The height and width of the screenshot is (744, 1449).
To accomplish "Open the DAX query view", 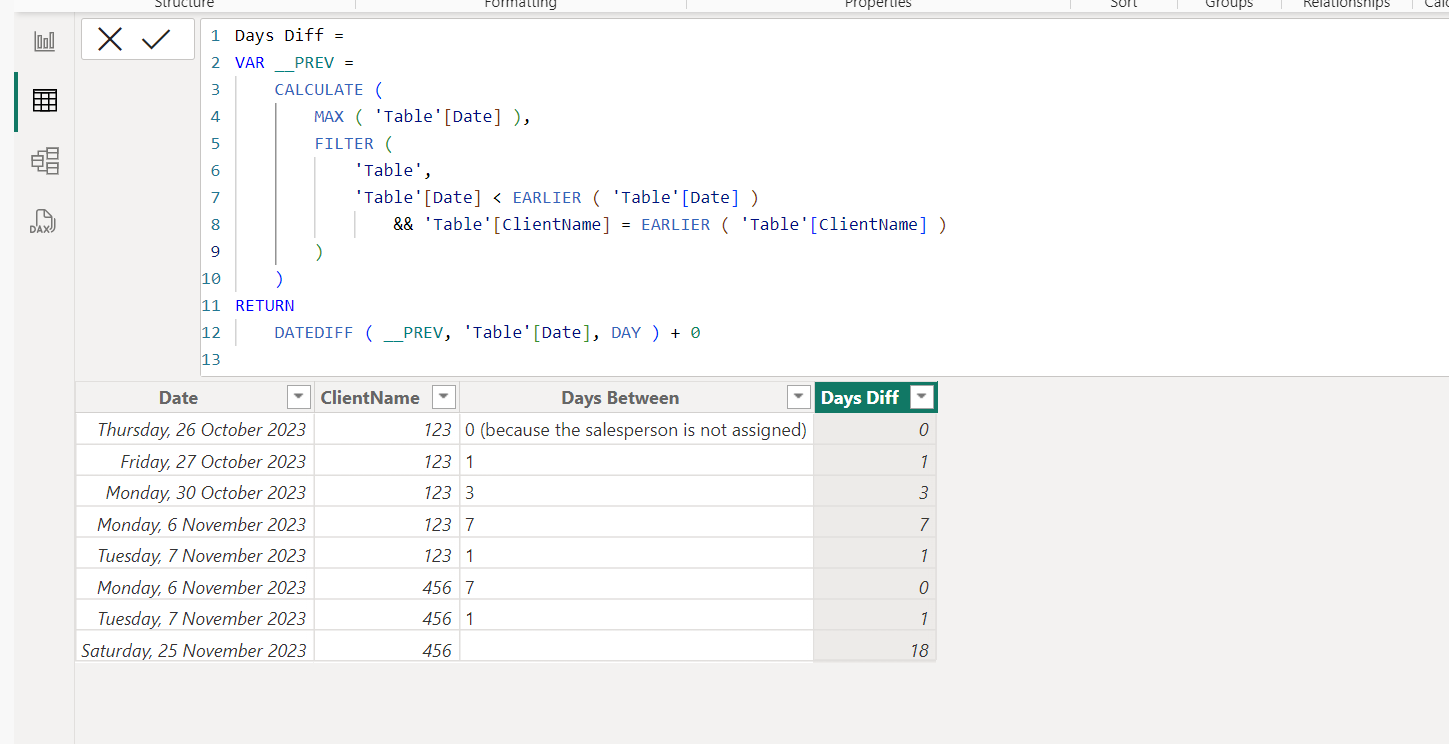I will [x=45, y=221].
